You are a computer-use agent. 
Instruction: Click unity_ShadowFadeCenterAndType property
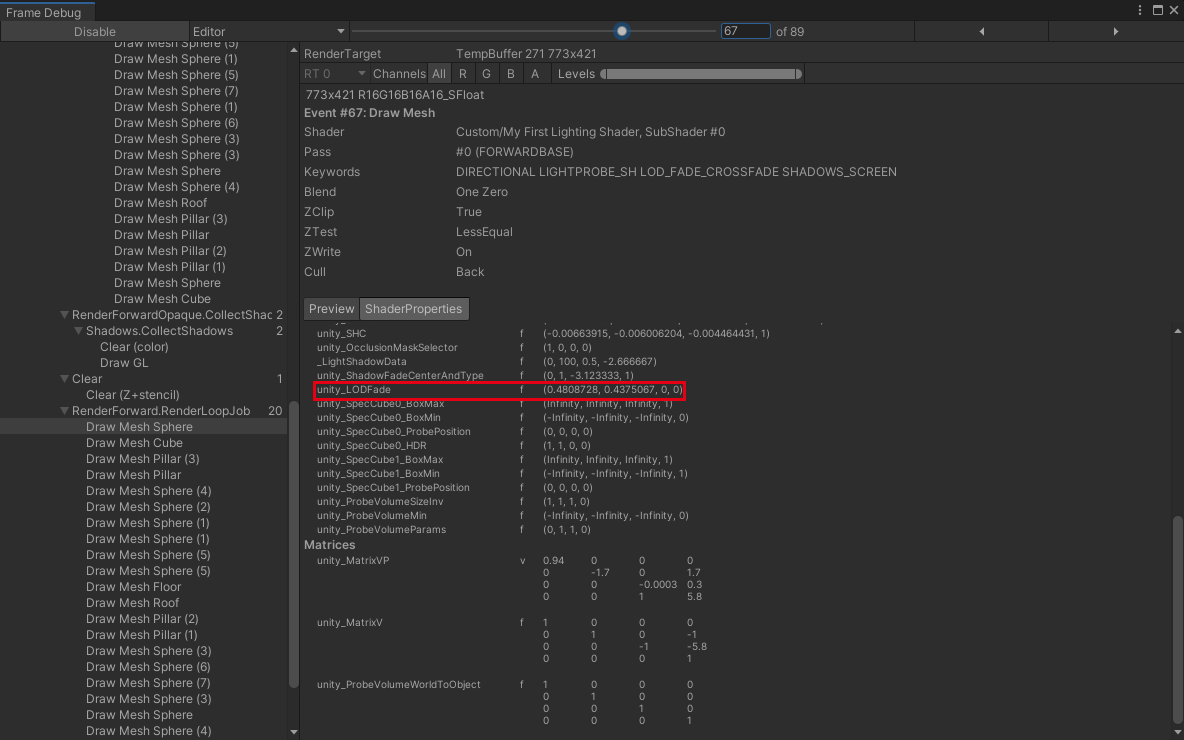400,375
